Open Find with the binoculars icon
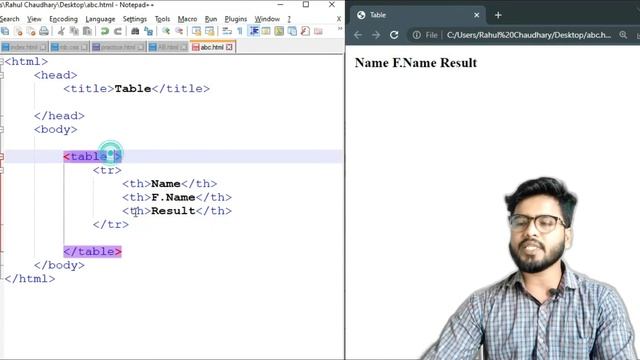640x360 pixels. [135, 31]
